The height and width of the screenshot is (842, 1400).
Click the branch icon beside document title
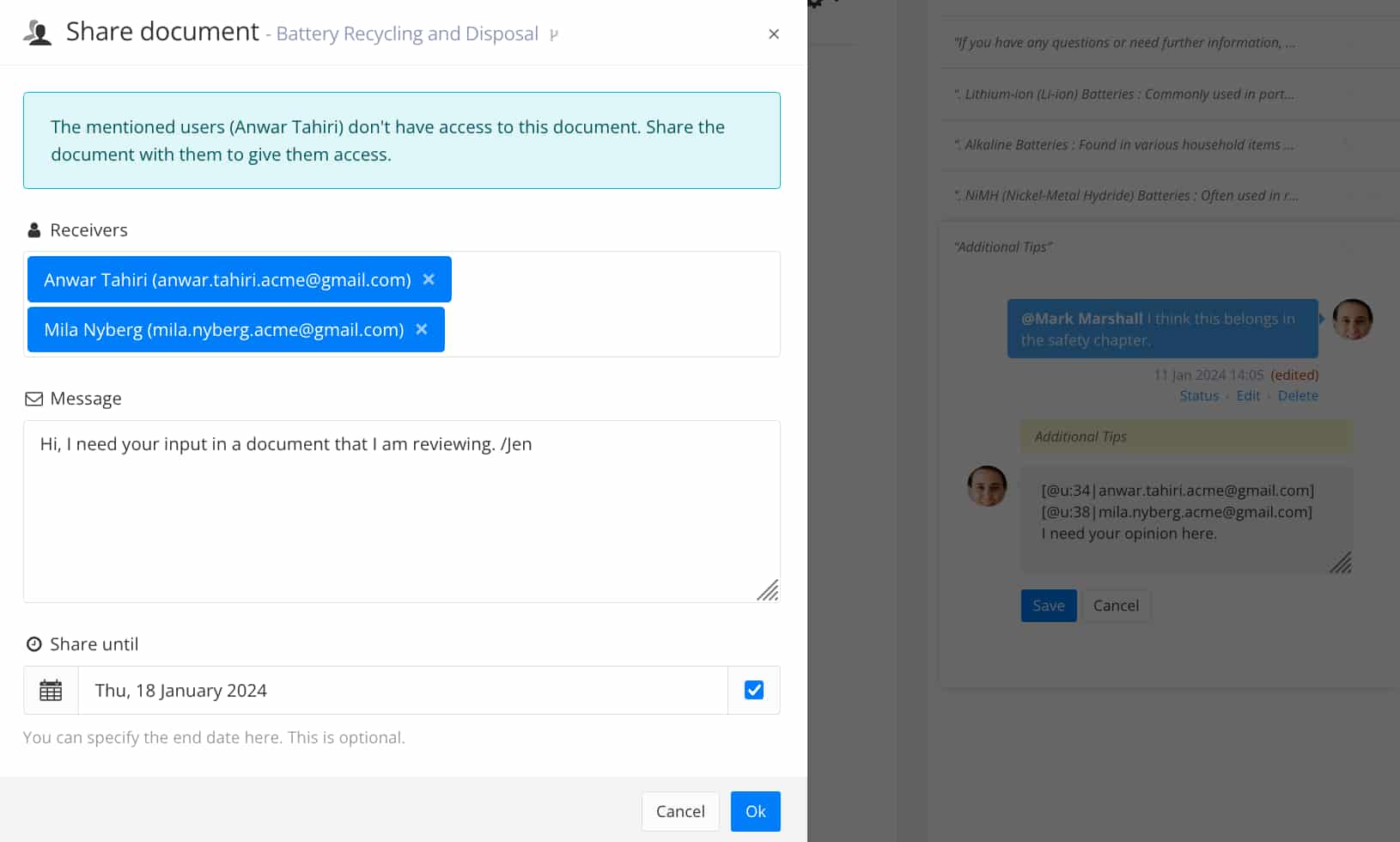(x=554, y=35)
